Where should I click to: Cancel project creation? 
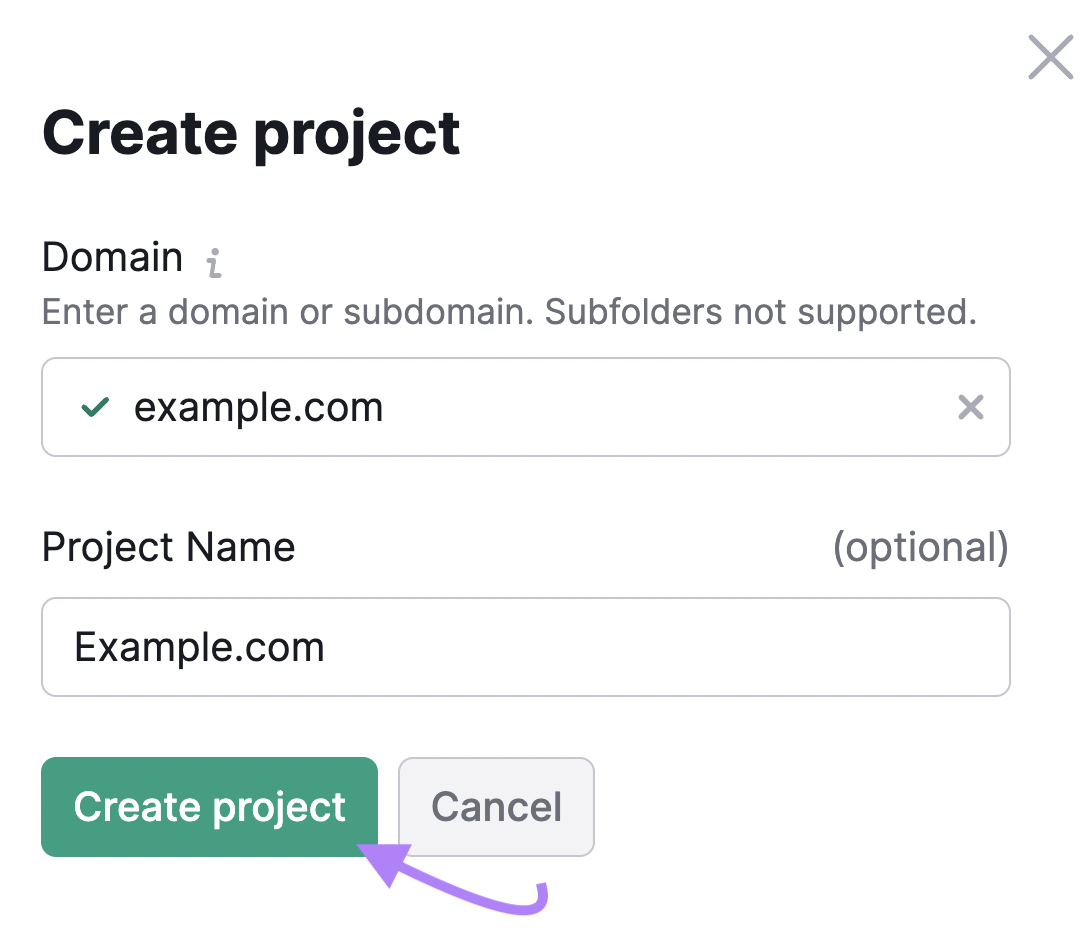tap(496, 807)
